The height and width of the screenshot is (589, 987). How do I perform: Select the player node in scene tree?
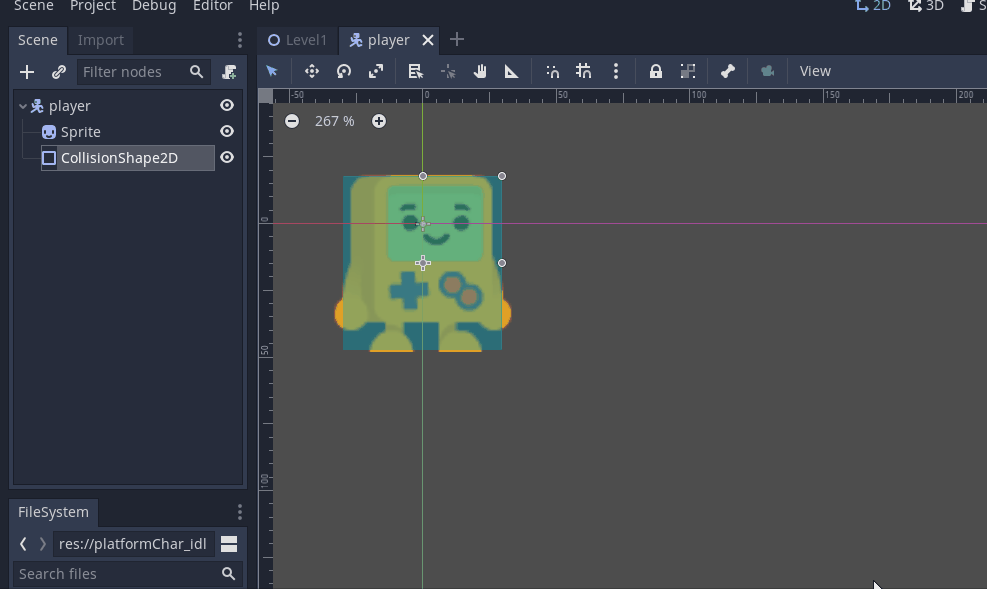(x=70, y=106)
